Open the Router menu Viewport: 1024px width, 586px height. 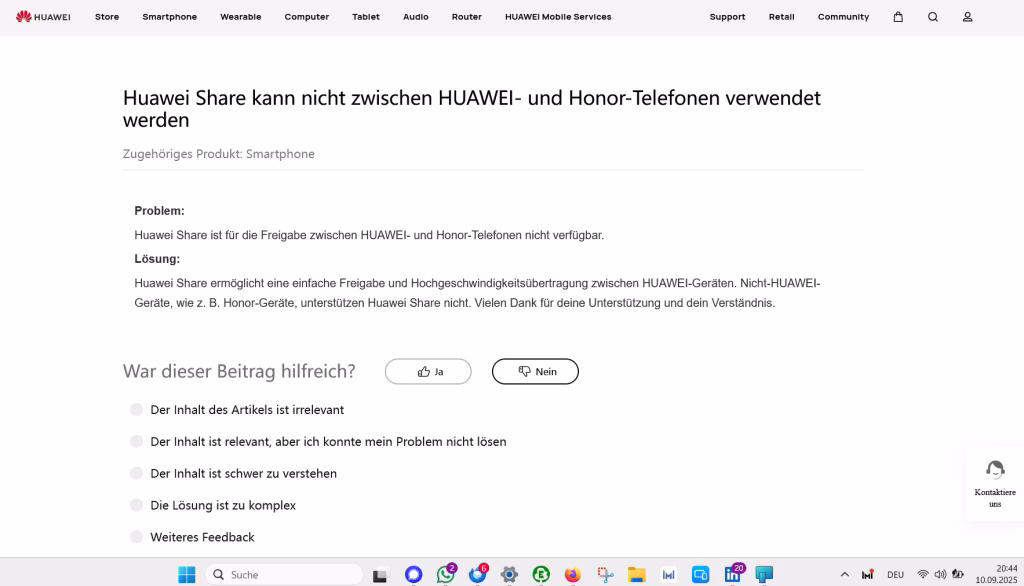467,17
